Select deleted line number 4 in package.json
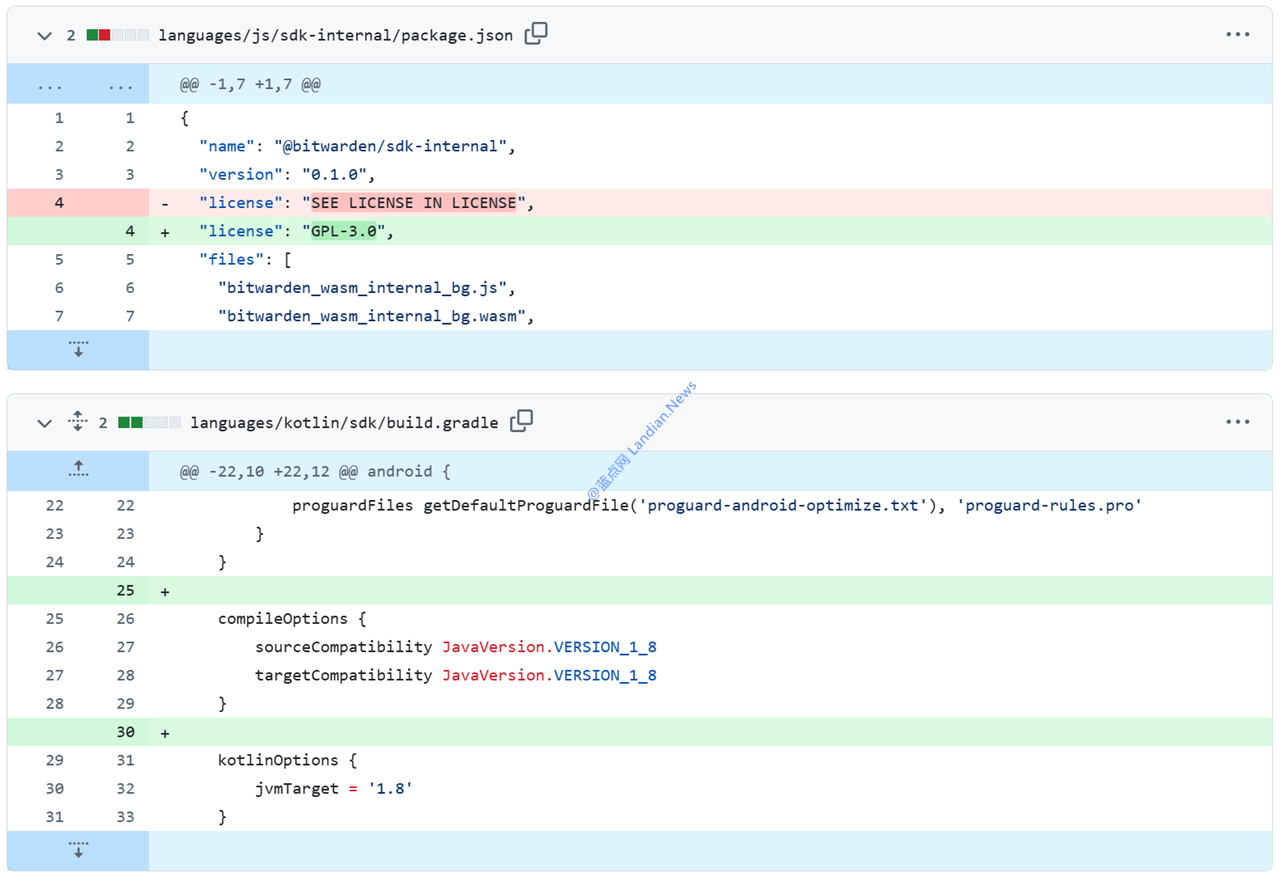The height and width of the screenshot is (881, 1280). pyautogui.click(x=59, y=203)
